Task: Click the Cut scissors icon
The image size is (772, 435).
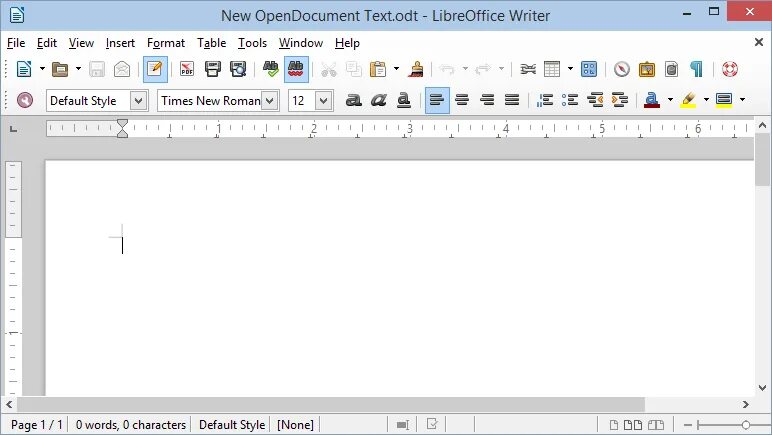Action: pos(328,69)
